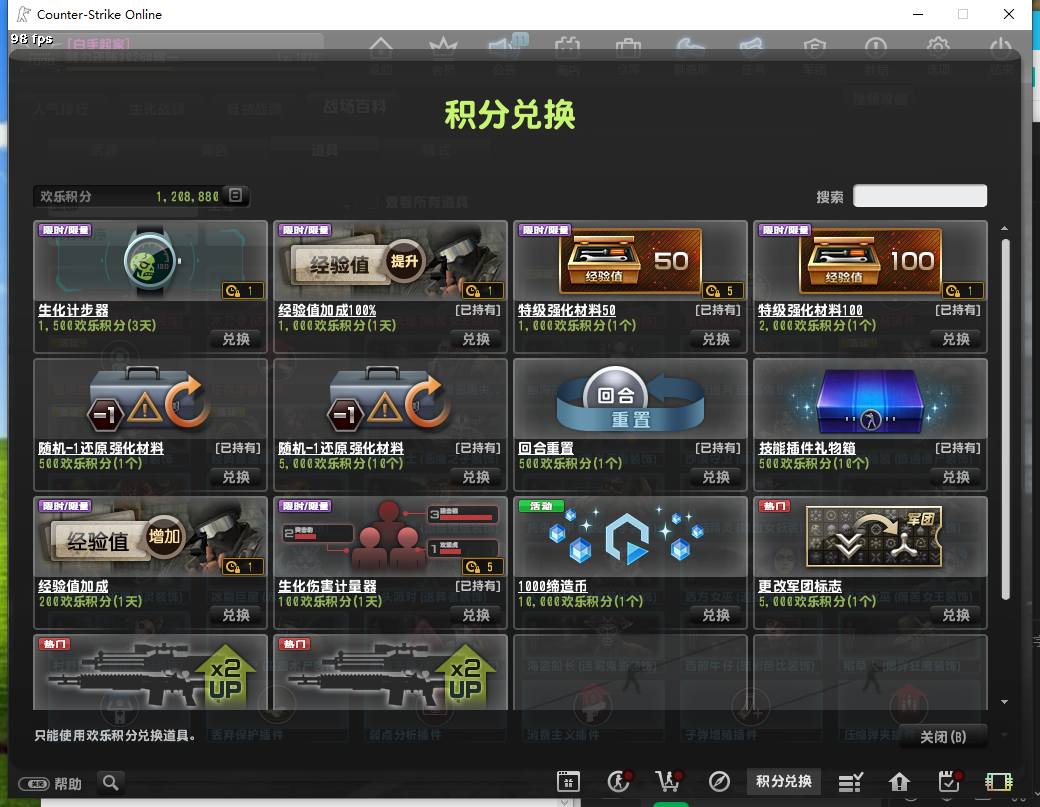Open the calendar icon in bottom bar
This screenshot has width=1040, height=807.
[x=568, y=782]
